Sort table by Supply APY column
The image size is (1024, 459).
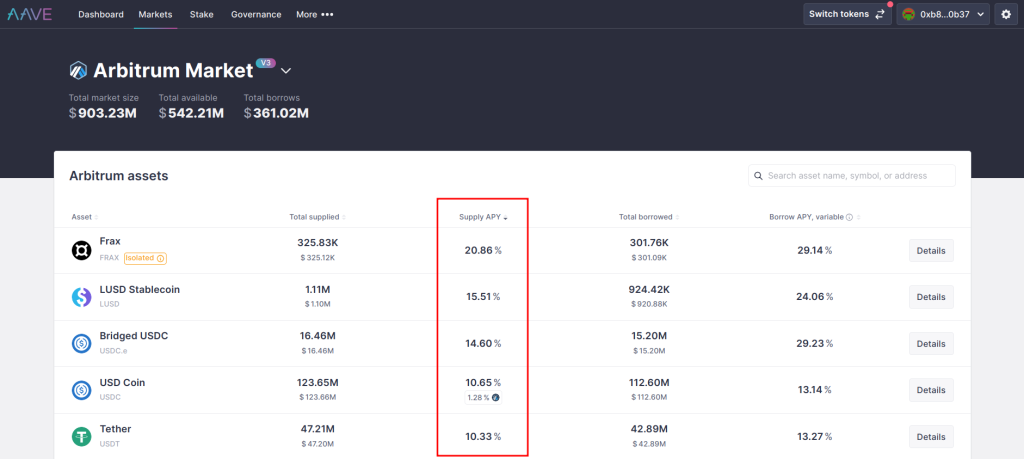coord(483,217)
